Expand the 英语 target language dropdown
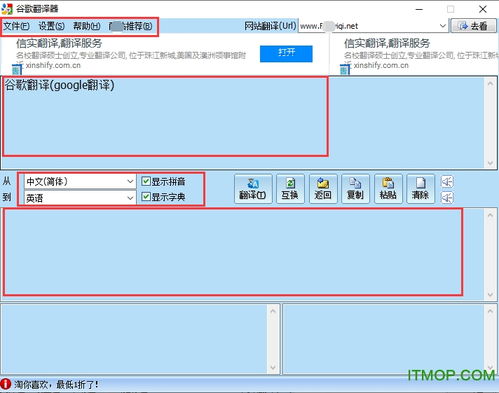 coord(80,198)
